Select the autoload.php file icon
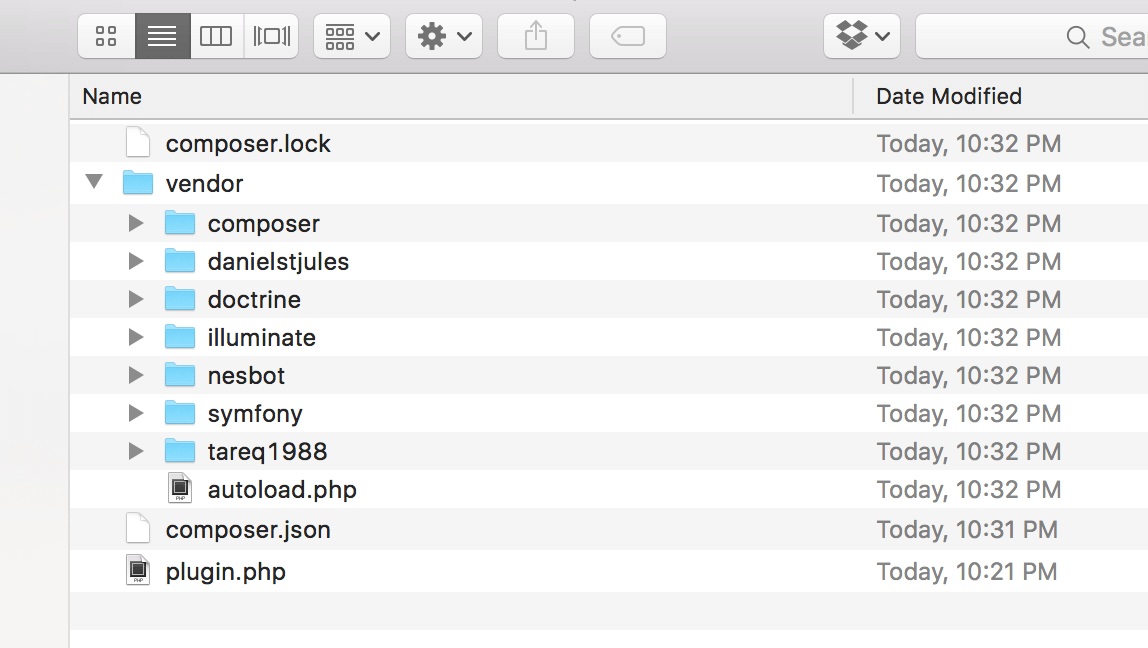The height and width of the screenshot is (648, 1148). click(x=180, y=488)
